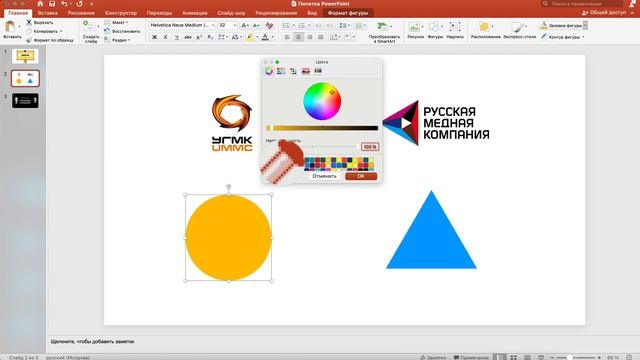Screen dimensions: 640x360
Task: Expand Контур фигуры outline dropdown arrow
Action: tap(583, 37)
